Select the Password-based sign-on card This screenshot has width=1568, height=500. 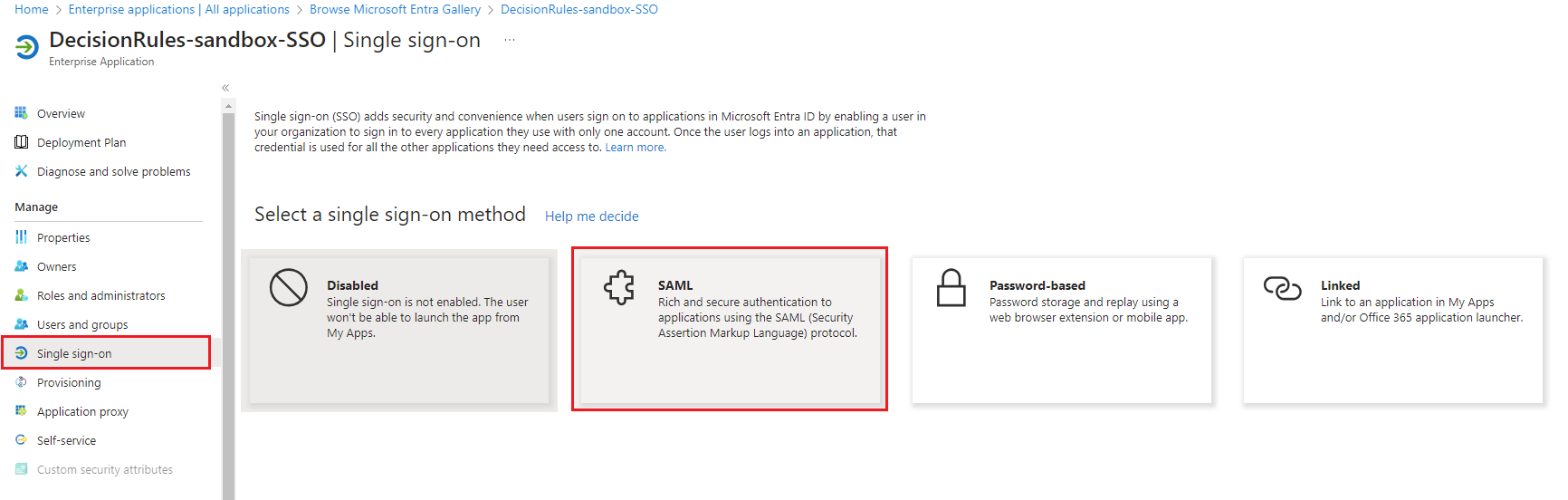1061,330
